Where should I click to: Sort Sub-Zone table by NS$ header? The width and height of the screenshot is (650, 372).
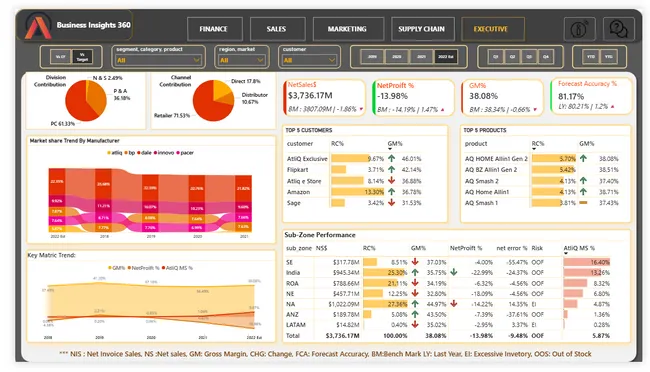point(321,248)
